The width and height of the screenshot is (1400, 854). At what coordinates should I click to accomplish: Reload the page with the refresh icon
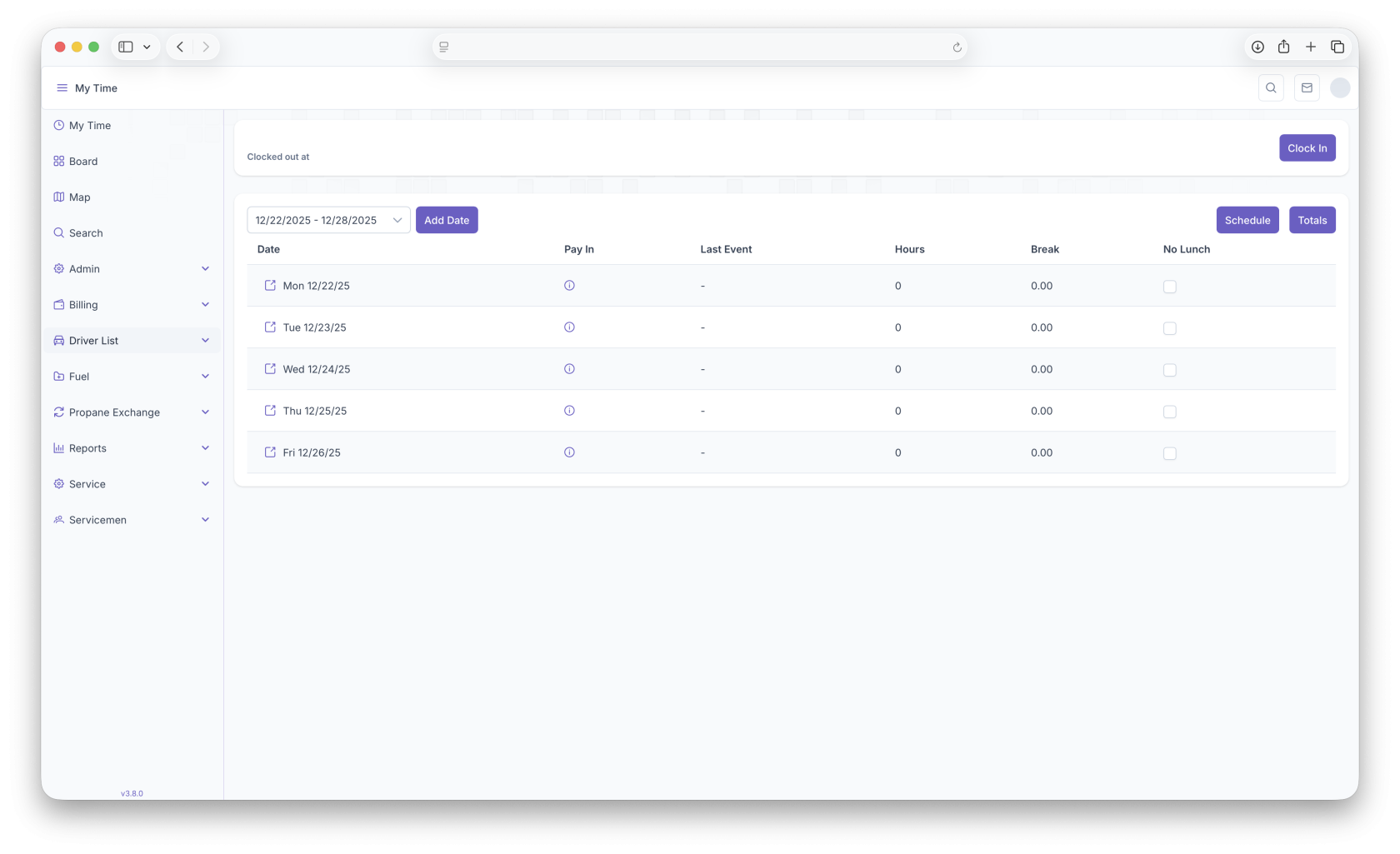[x=957, y=47]
